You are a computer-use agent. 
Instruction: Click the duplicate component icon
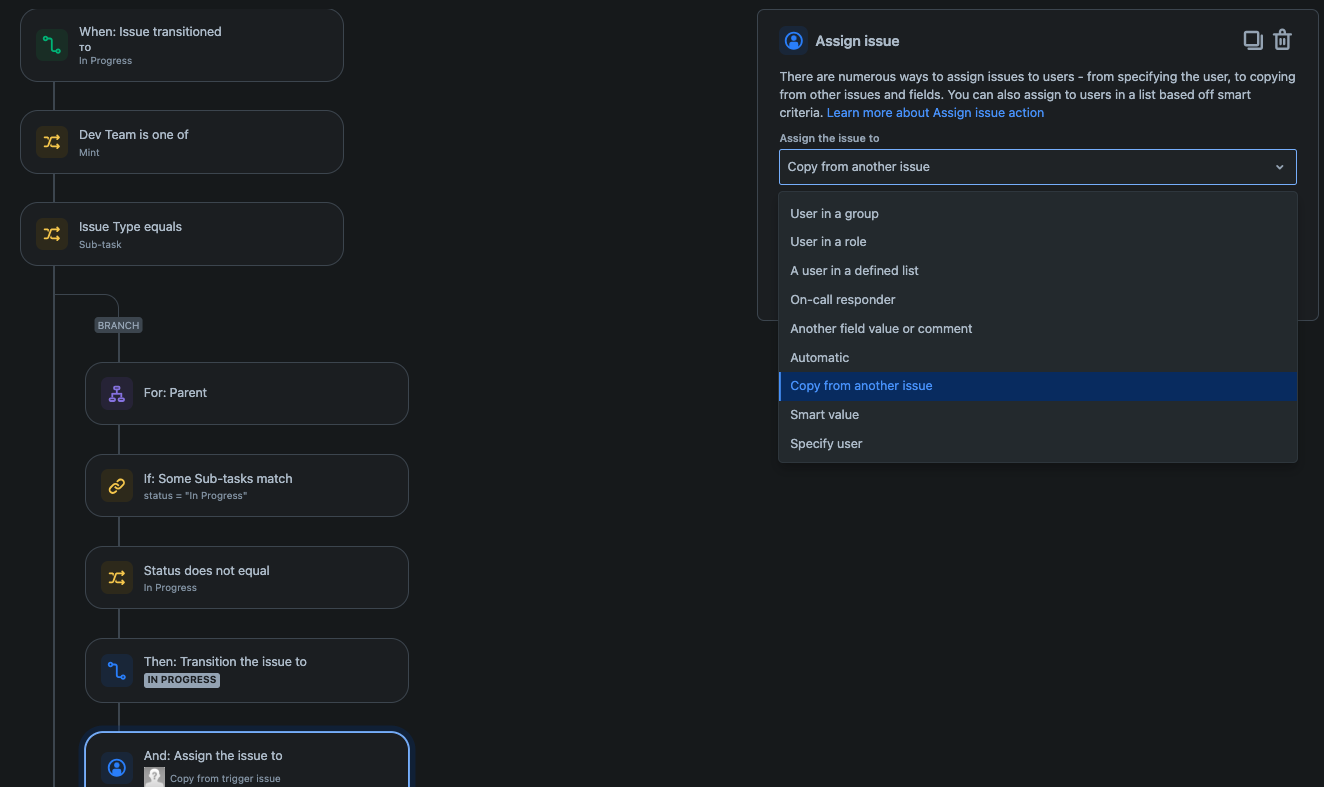click(1253, 39)
